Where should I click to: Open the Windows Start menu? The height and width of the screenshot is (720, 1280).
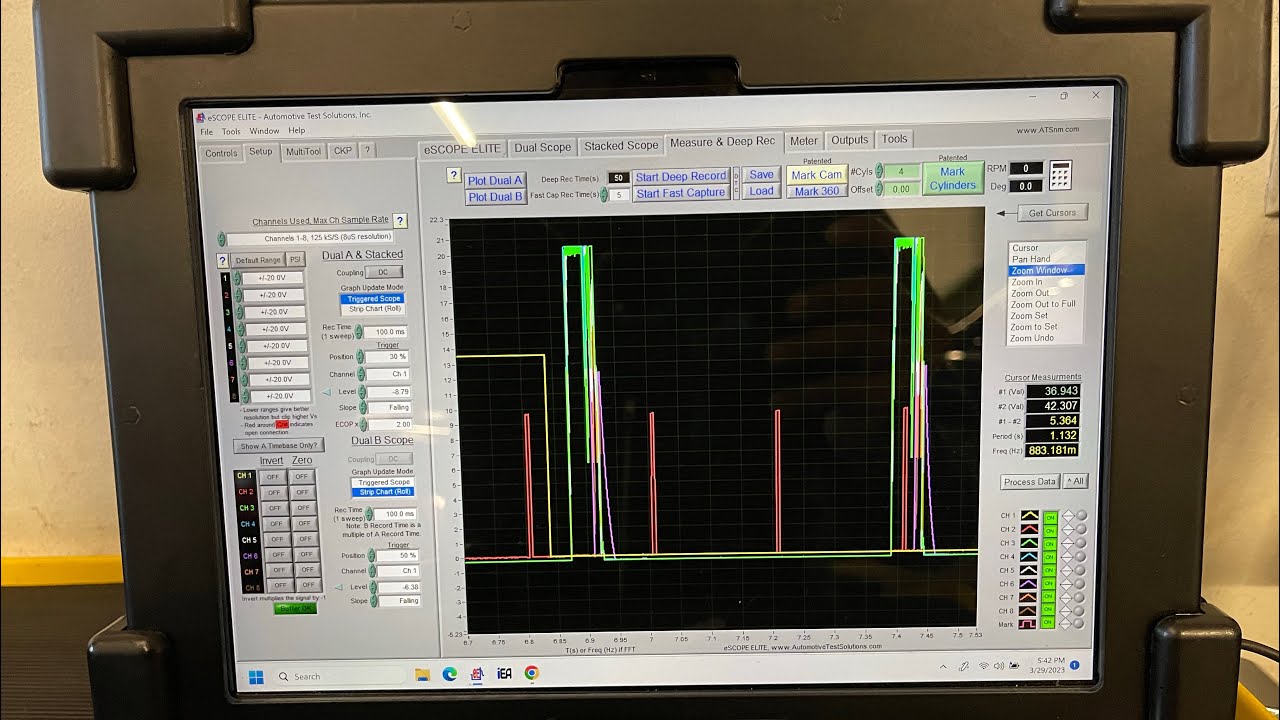click(256, 677)
